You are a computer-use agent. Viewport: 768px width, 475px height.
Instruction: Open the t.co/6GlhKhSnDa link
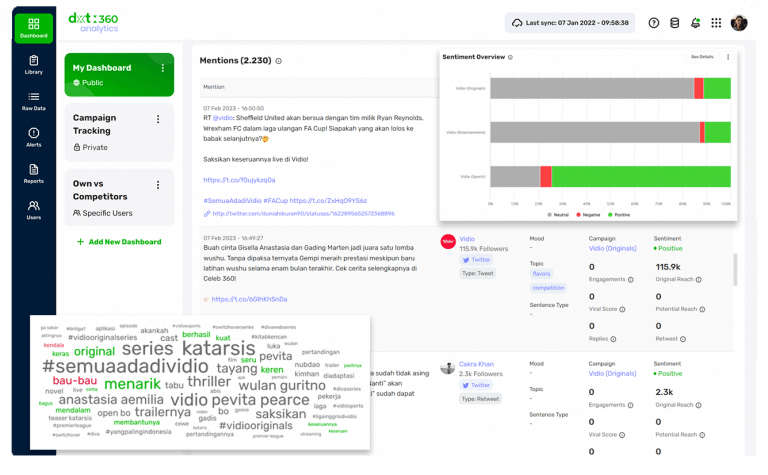click(249, 299)
